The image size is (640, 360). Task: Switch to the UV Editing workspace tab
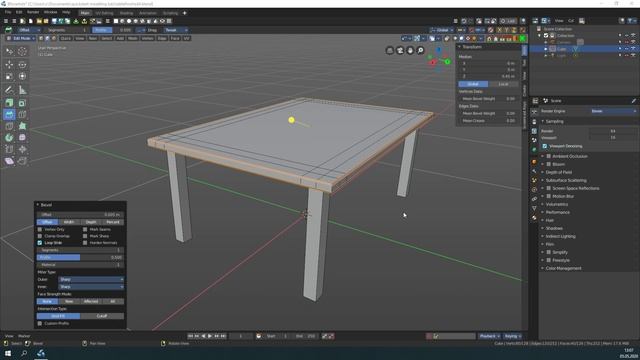104,13
